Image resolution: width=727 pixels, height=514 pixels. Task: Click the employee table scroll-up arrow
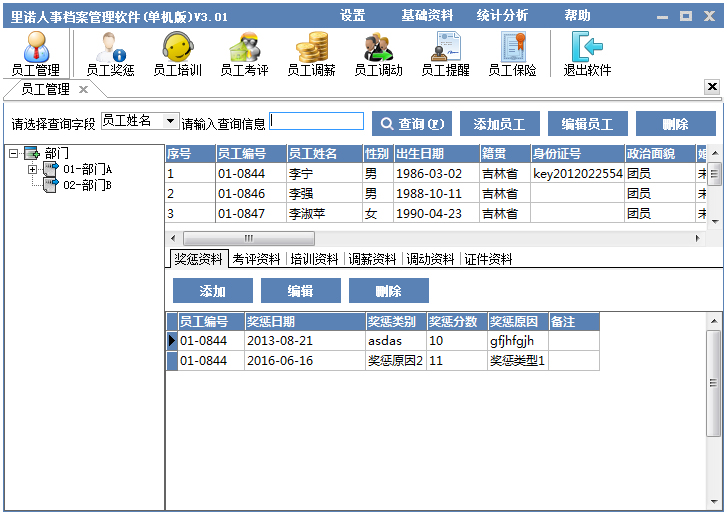[x=714, y=152]
